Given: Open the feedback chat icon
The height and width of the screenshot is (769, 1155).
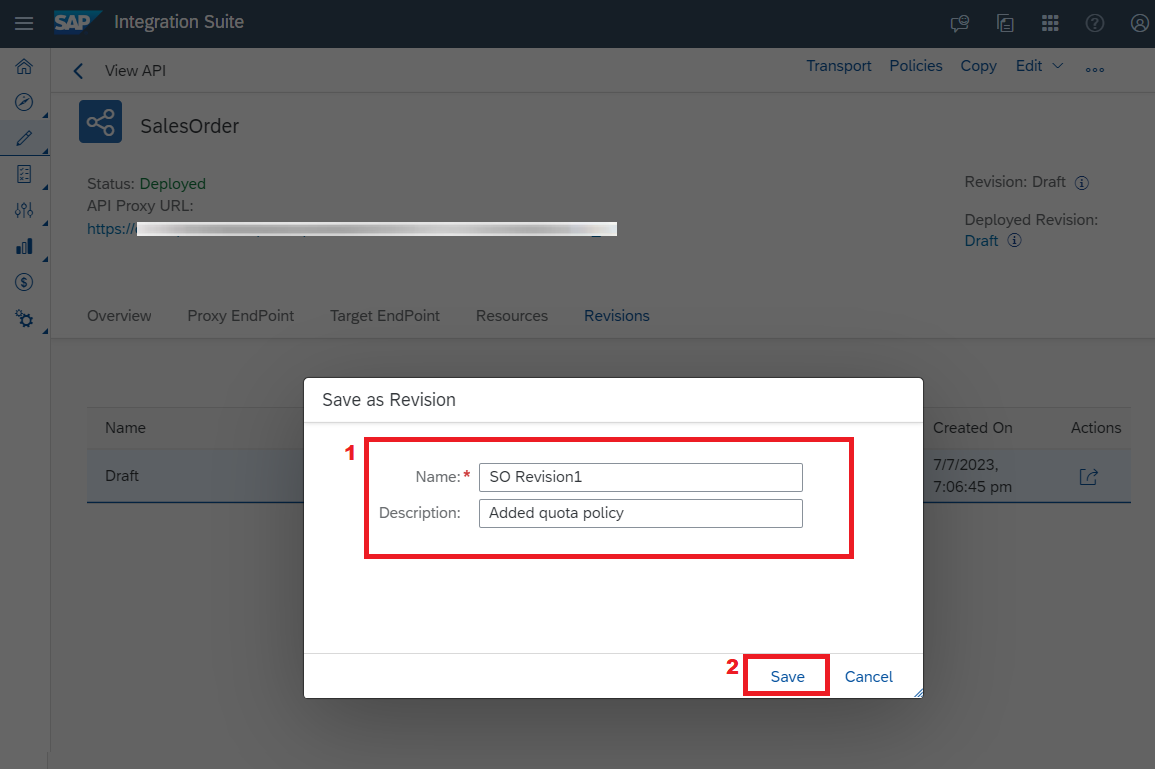Looking at the screenshot, I should point(959,24).
